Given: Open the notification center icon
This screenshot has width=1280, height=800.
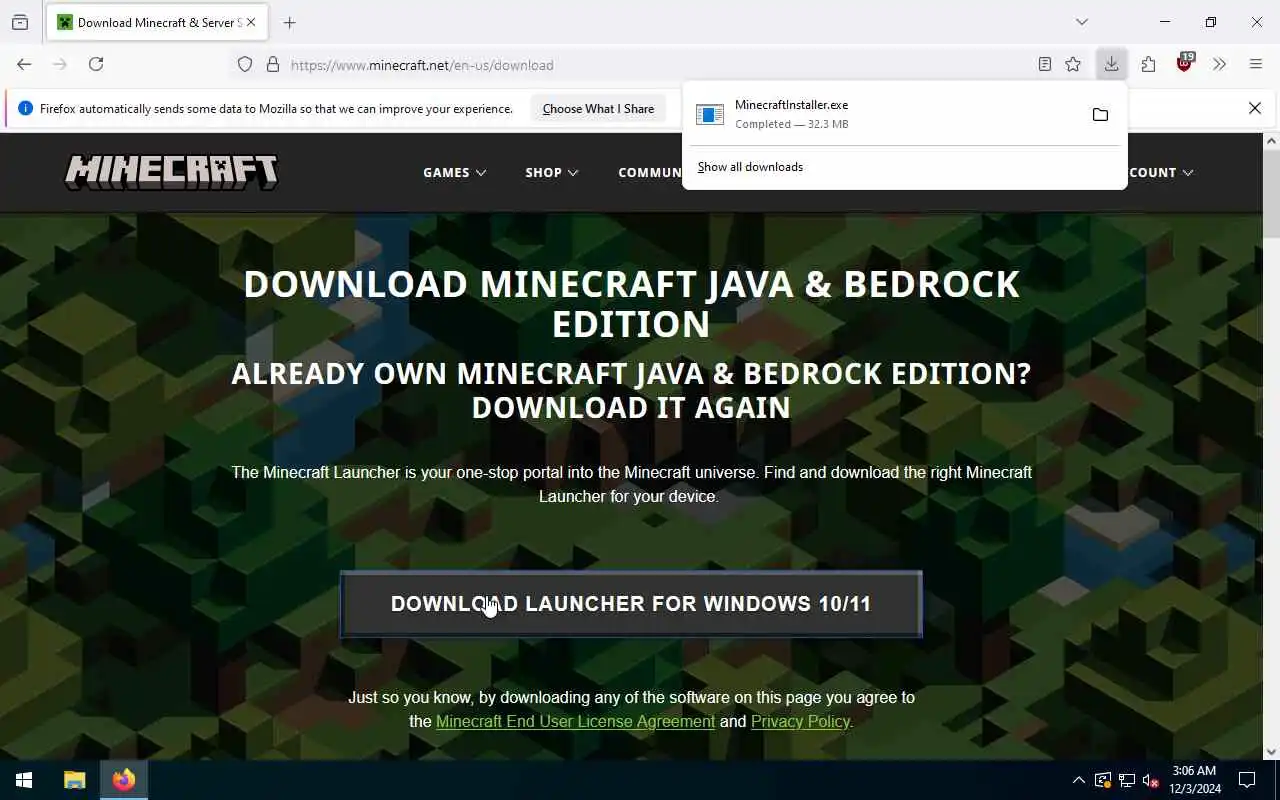Looking at the screenshot, I should pyautogui.click(x=1247, y=780).
